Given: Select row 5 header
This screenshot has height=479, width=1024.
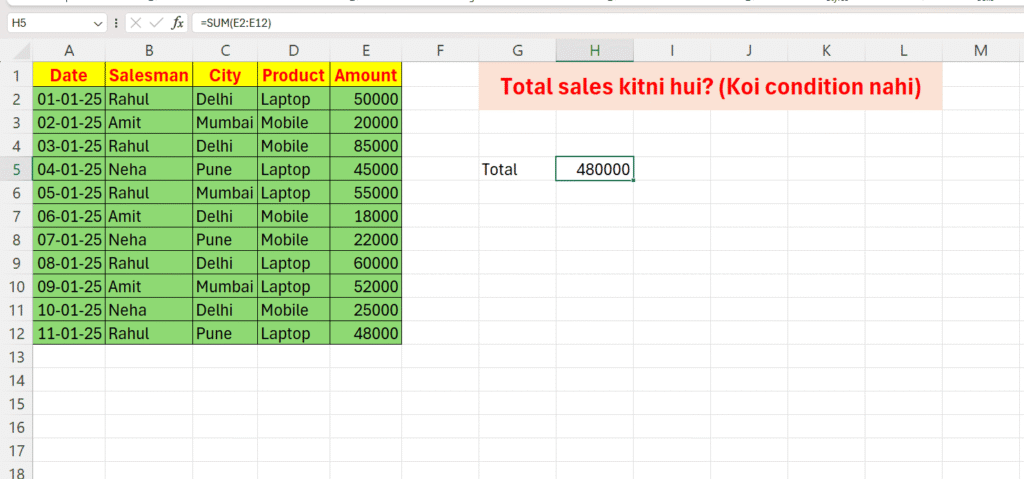Looking at the screenshot, I should pyautogui.click(x=16, y=169).
